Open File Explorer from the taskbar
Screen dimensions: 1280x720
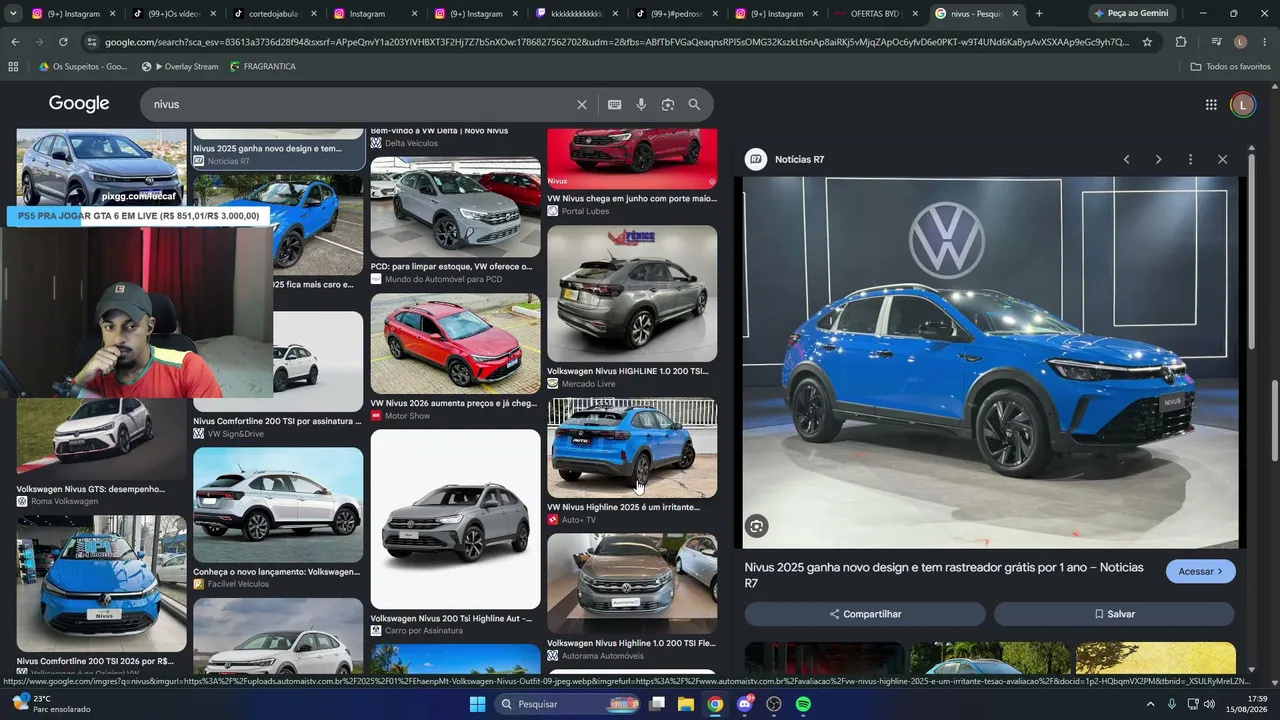(686, 704)
